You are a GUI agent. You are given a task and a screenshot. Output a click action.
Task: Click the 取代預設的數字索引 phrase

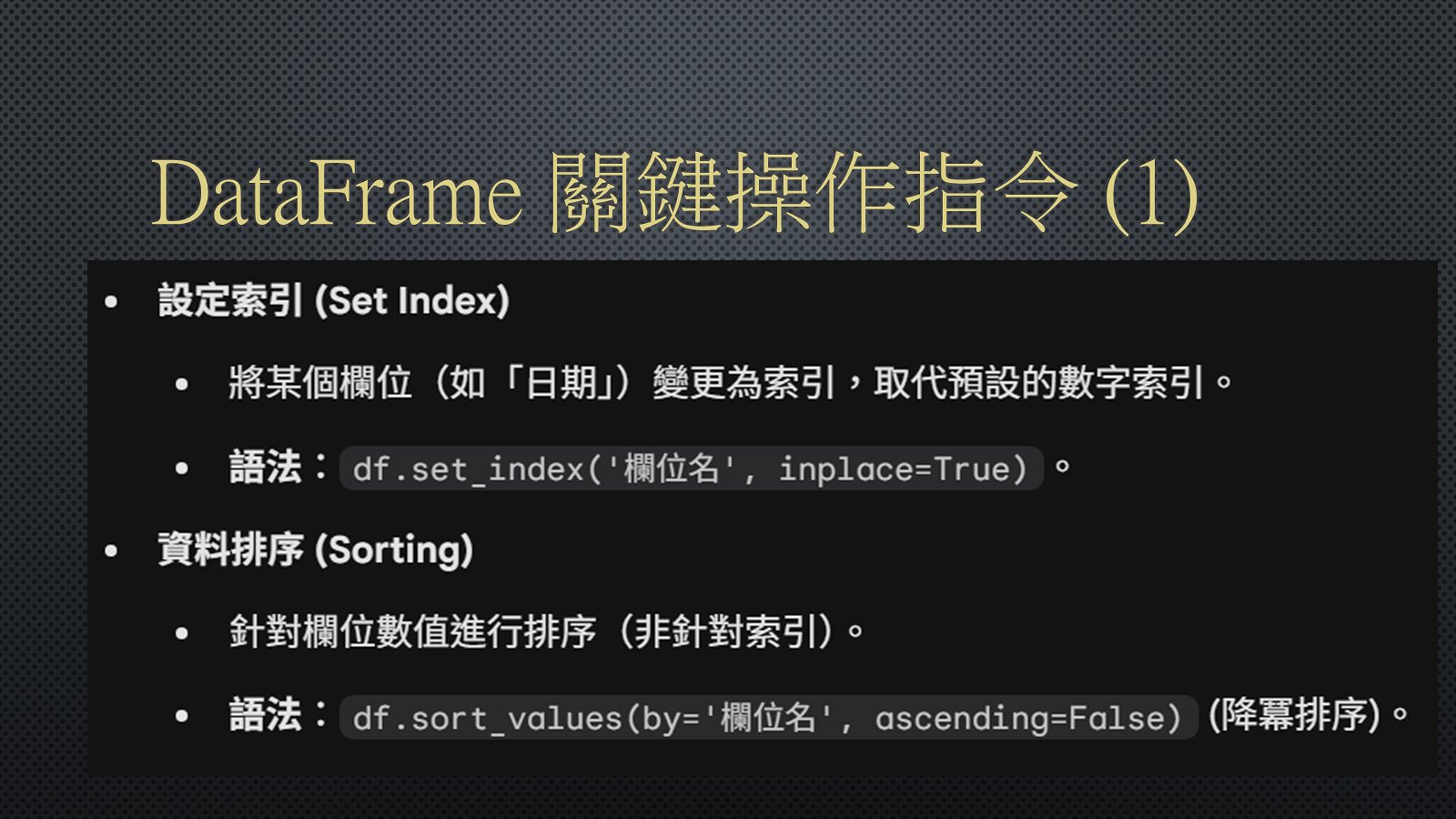click(1039, 383)
